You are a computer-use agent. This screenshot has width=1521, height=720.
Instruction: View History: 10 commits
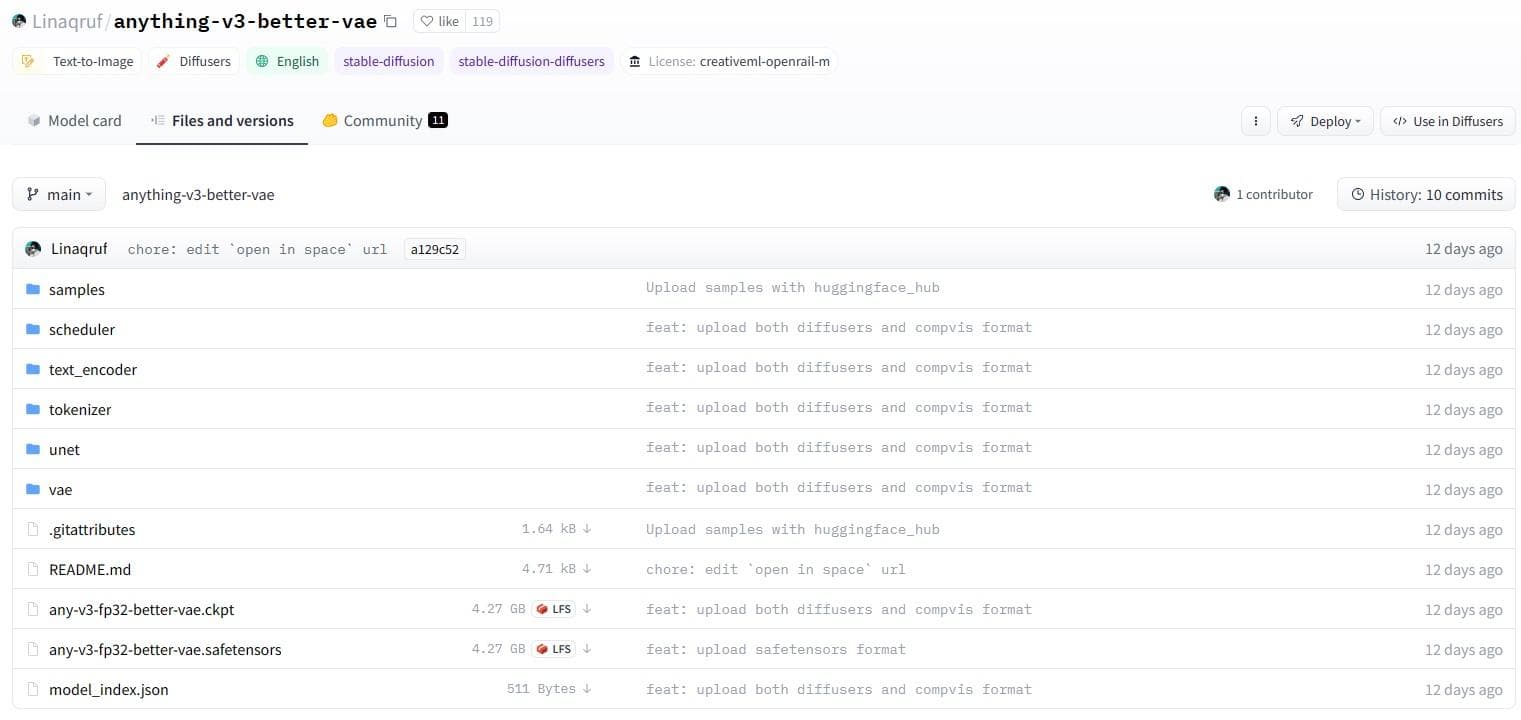tap(1426, 194)
